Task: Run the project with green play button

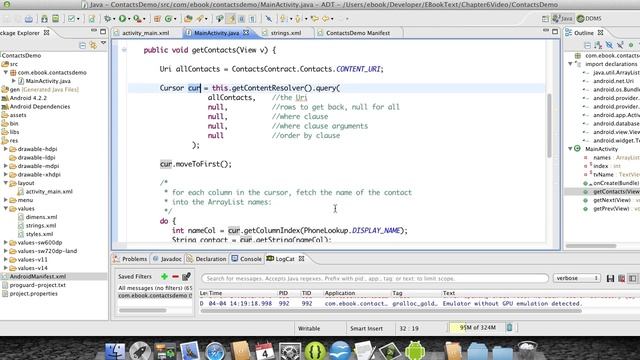Action: pyautogui.click(x=122, y=19)
